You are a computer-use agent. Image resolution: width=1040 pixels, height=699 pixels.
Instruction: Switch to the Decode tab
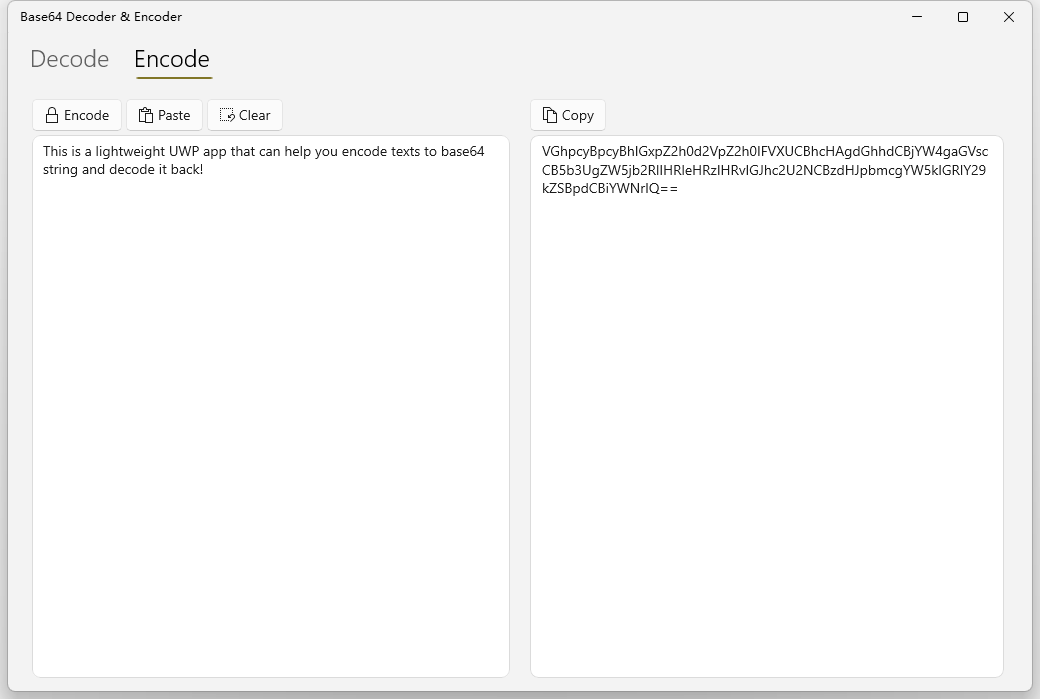coord(69,59)
